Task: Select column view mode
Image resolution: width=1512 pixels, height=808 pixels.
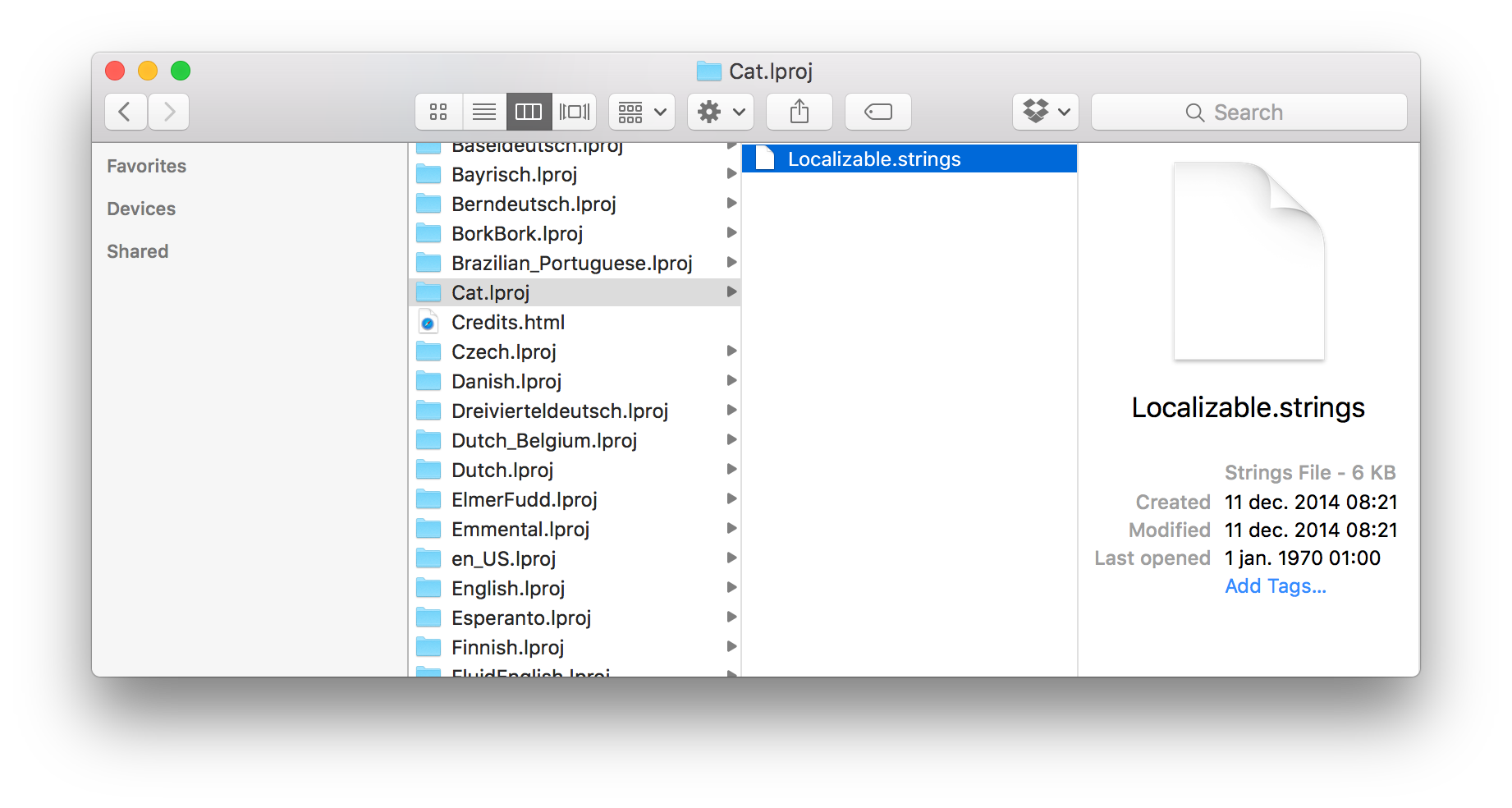Action: (529, 112)
